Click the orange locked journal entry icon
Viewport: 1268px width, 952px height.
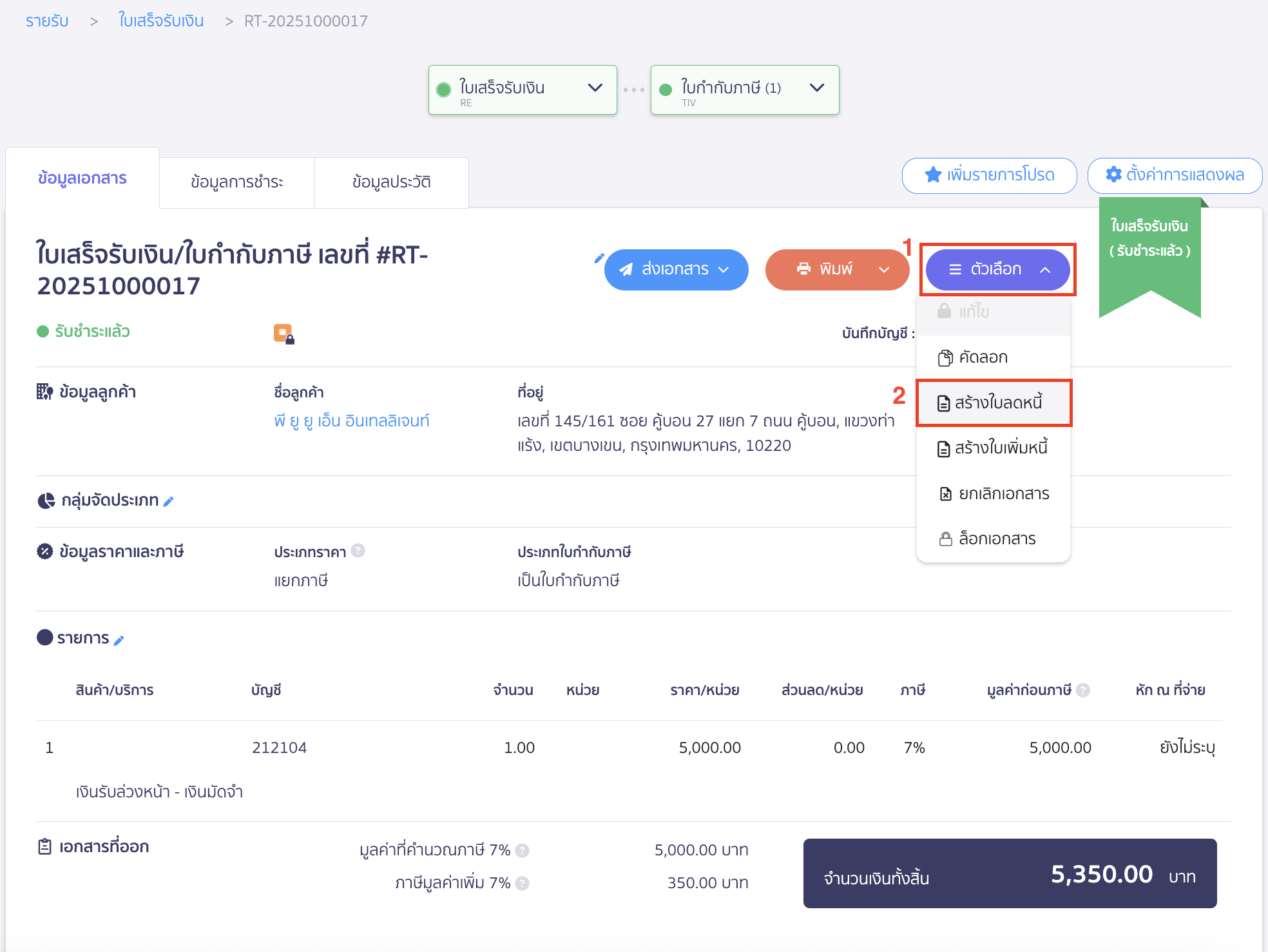(283, 334)
